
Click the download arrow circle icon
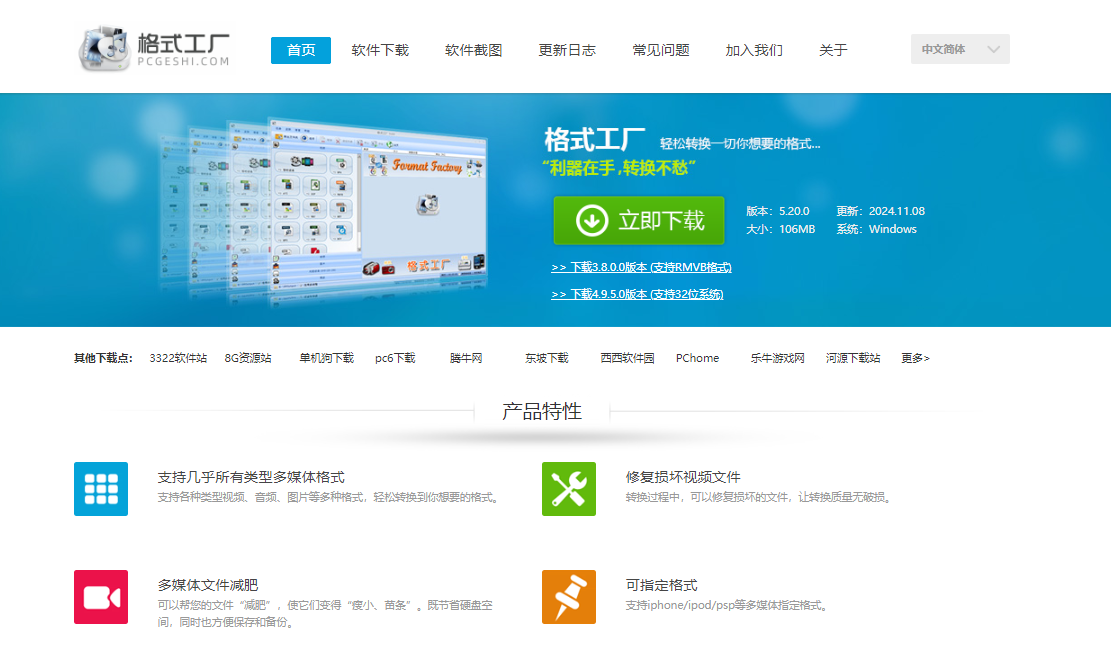coord(592,220)
